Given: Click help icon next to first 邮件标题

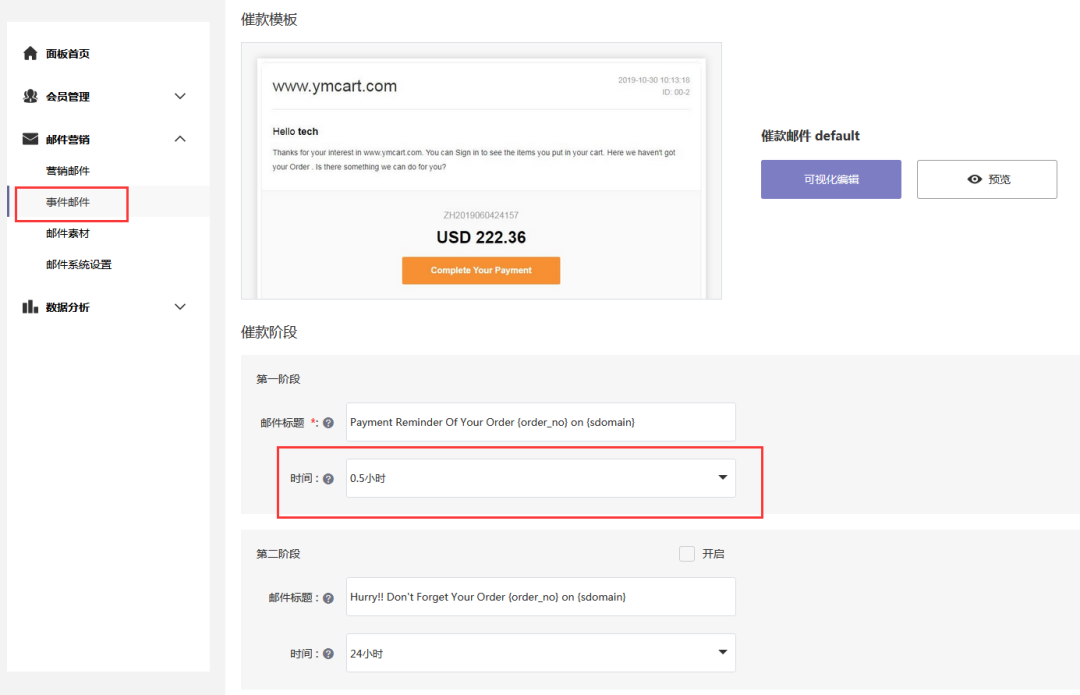Looking at the screenshot, I should tap(328, 423).
